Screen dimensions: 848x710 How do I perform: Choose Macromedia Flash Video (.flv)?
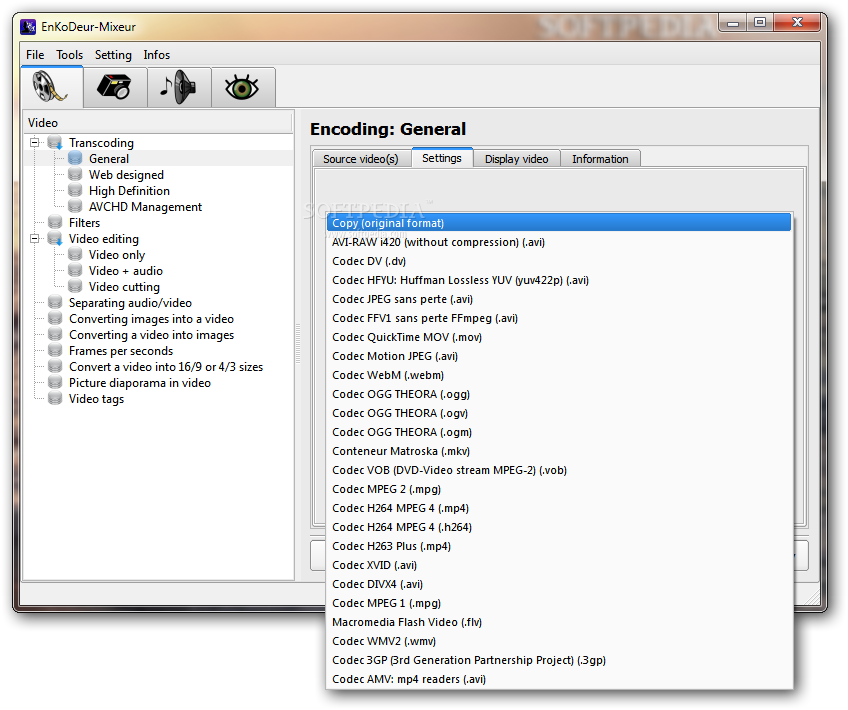(559, 622)
